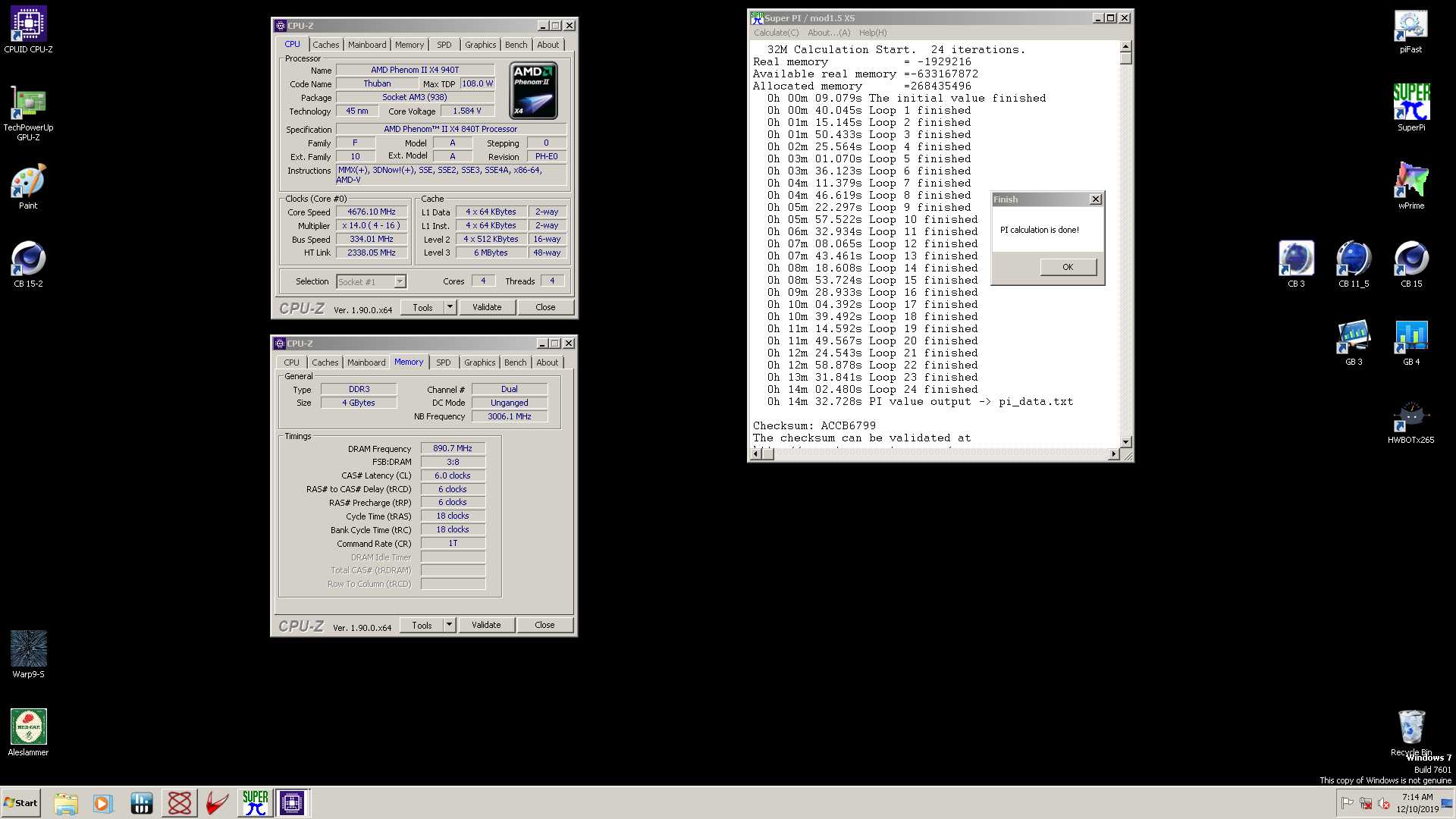Viewport: 1456px width, 819px height.
Task: Open SPD tab in bottom CPU-Z window
Action: [x=444, y=362]
